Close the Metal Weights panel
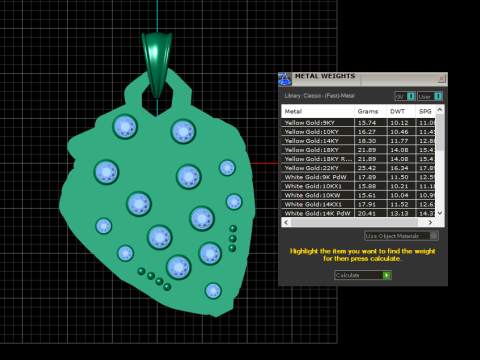The image size is (480, 360). tap(441, 79)
